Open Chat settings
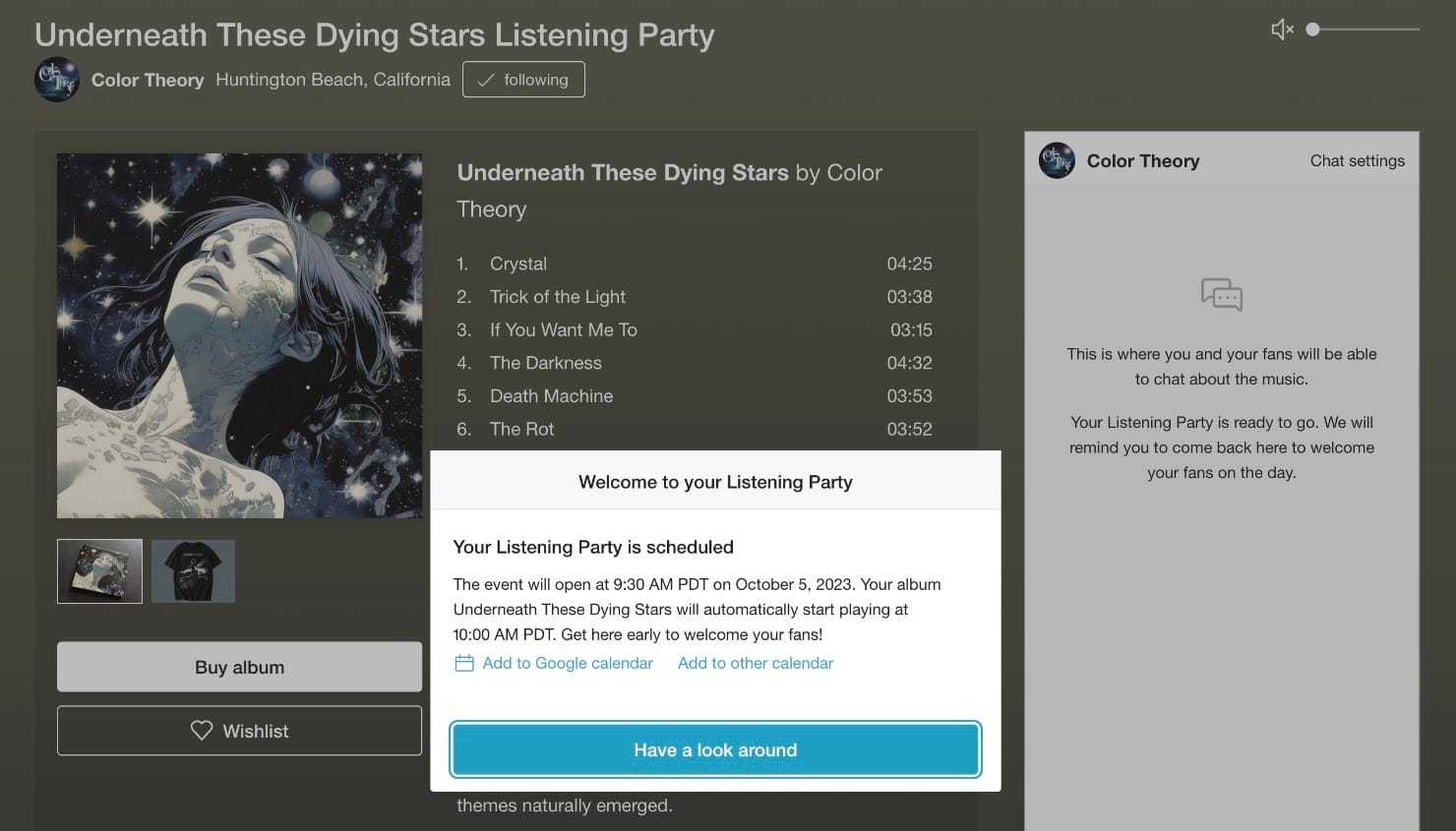This screenshot has height=831, width=1456. click(1357, 160)
